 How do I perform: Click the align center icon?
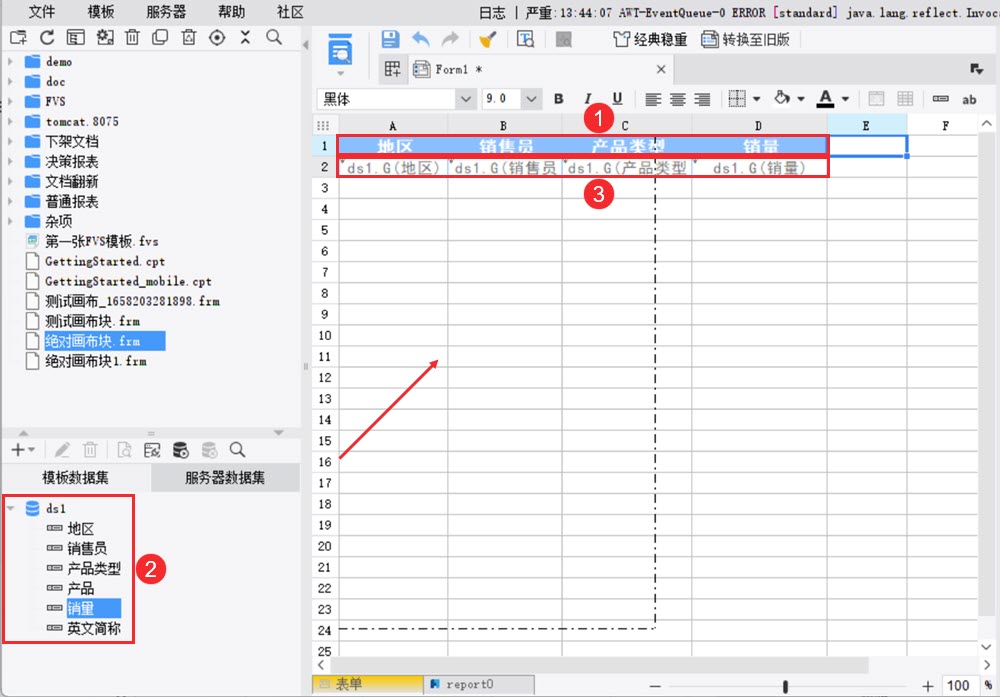coord(677,99)
